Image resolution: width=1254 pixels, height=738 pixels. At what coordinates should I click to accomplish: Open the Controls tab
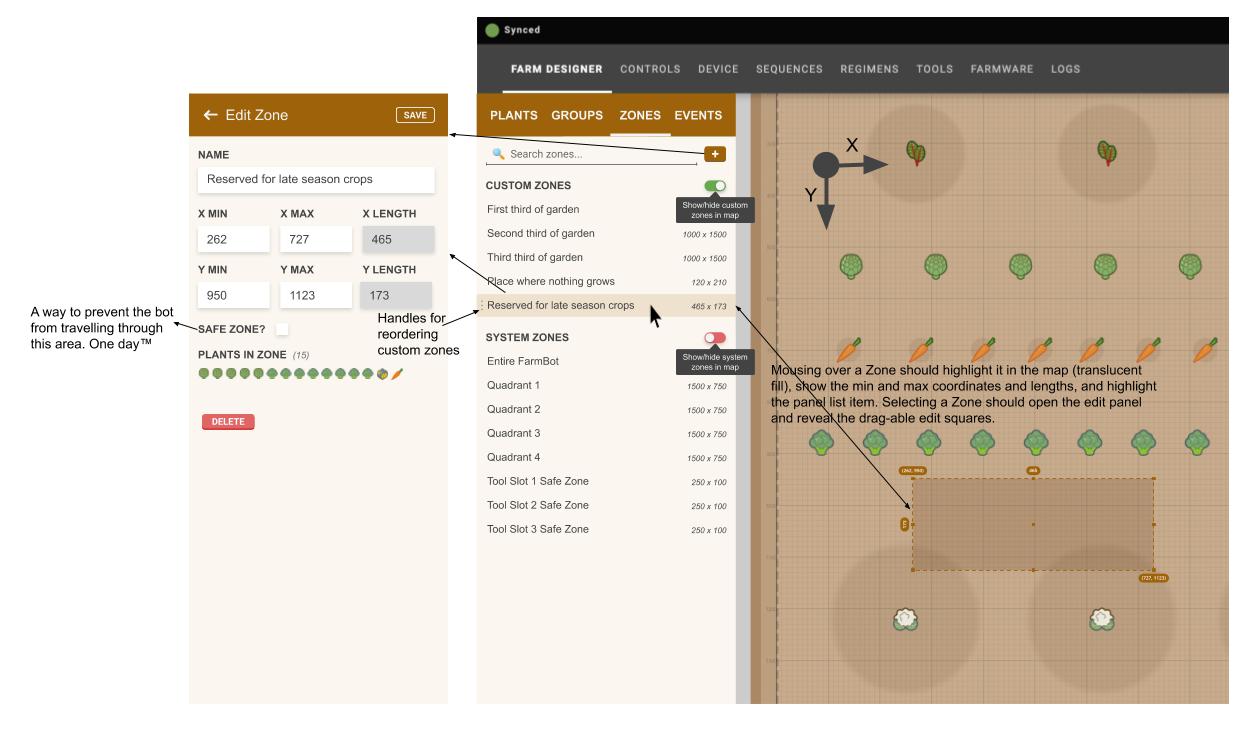tap(651, 69)
